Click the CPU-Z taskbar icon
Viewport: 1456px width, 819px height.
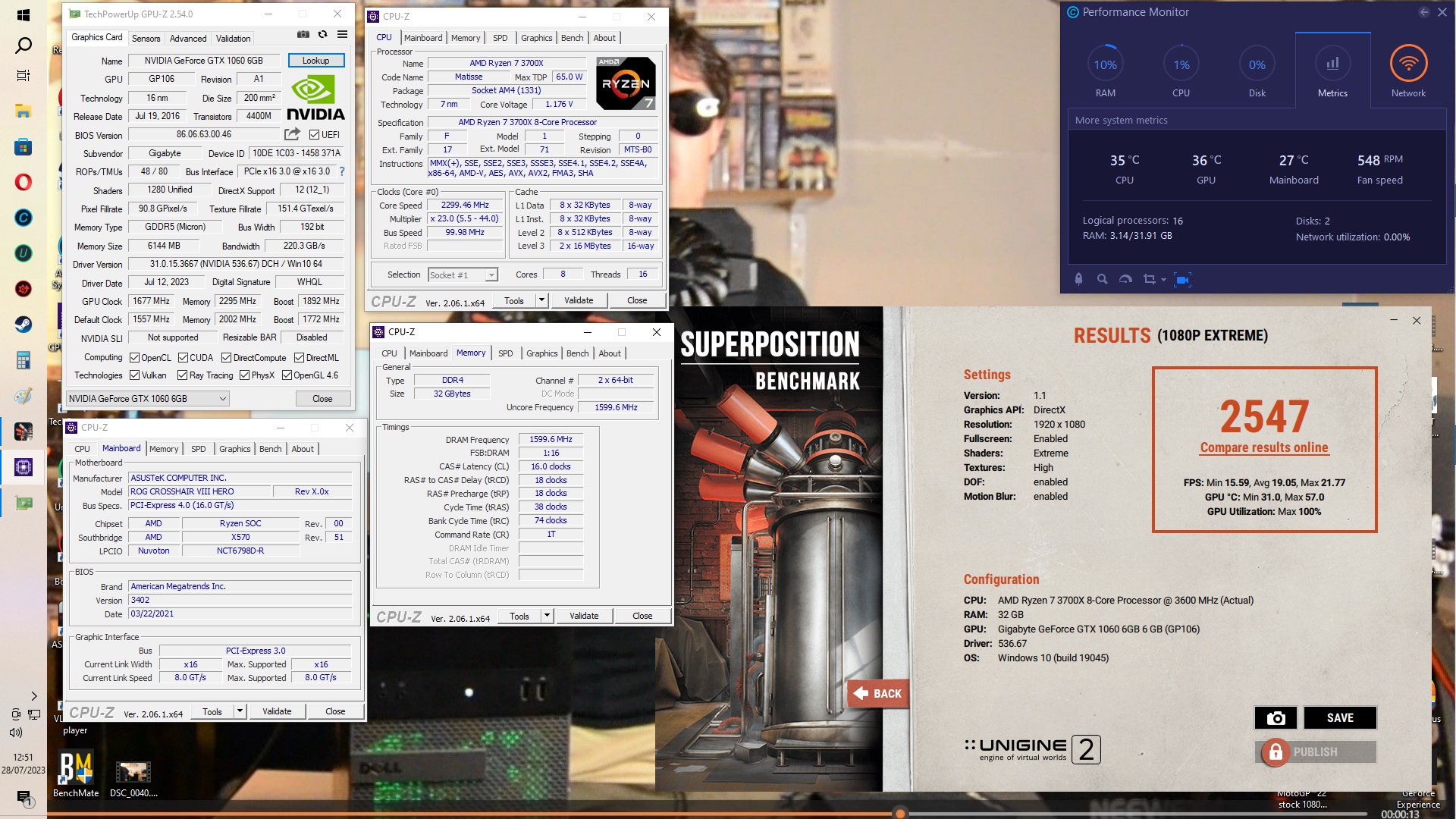23,466
